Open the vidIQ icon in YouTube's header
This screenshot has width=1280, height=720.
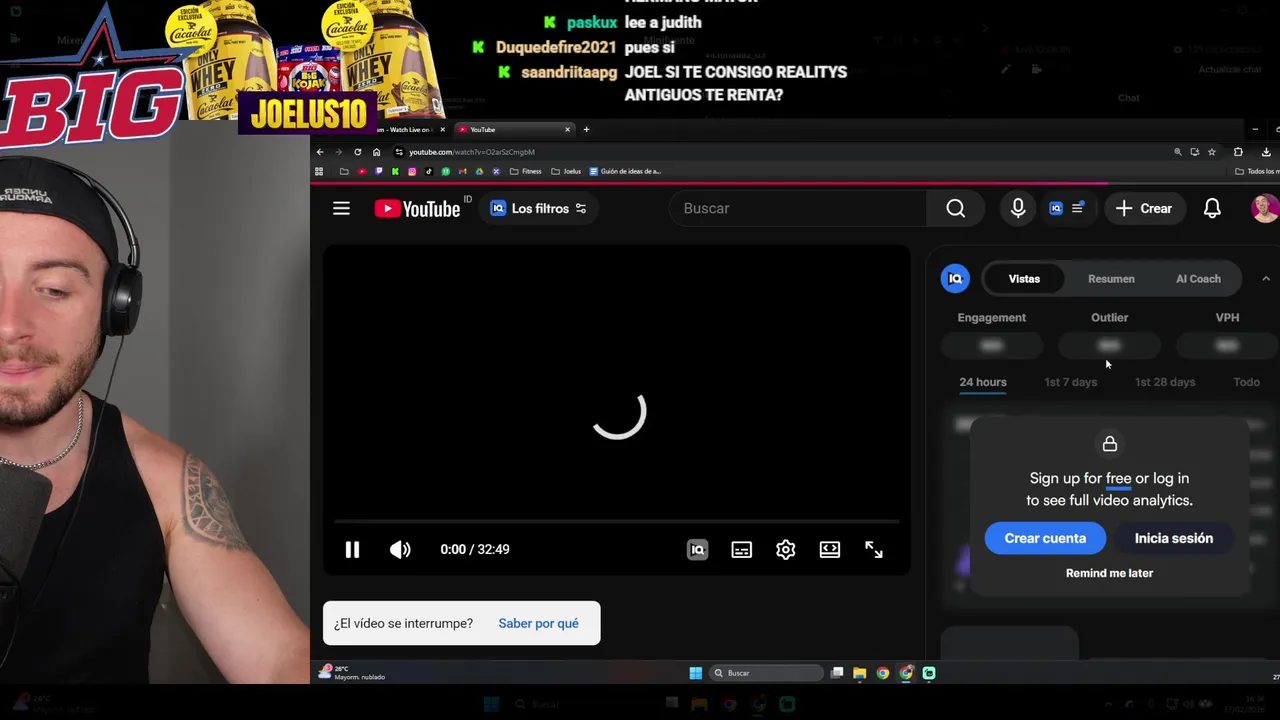click(1056, 208)
